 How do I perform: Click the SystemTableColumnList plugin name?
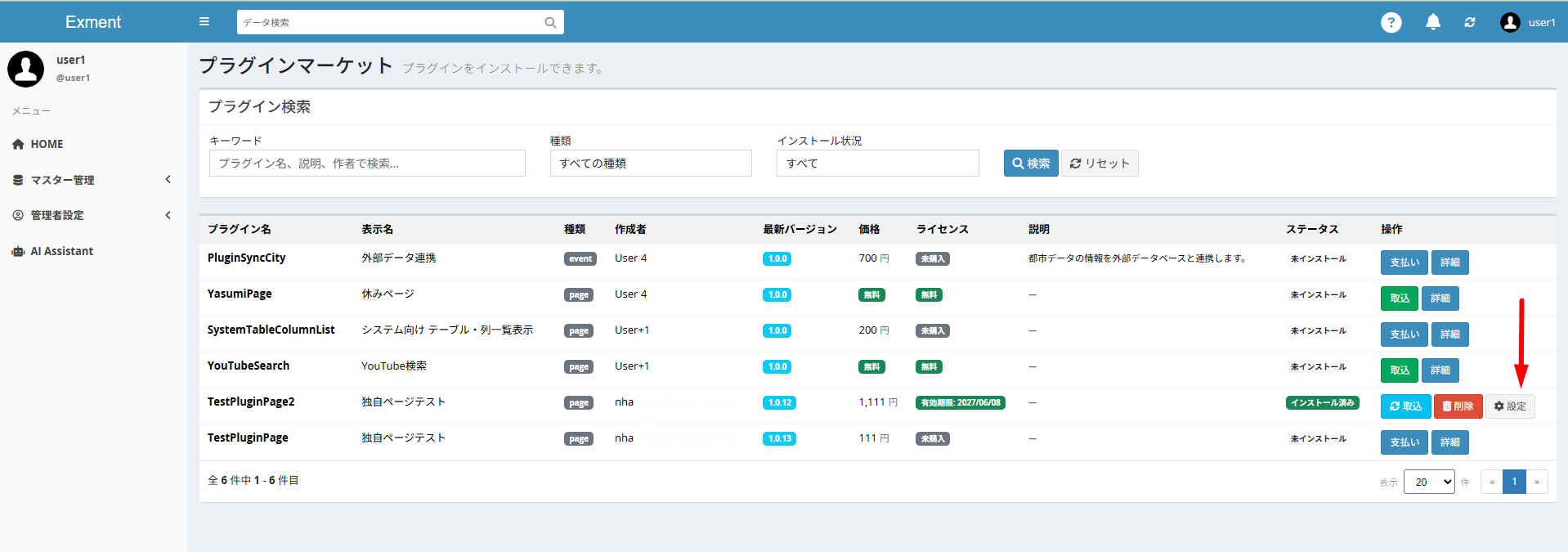point(271,330)
